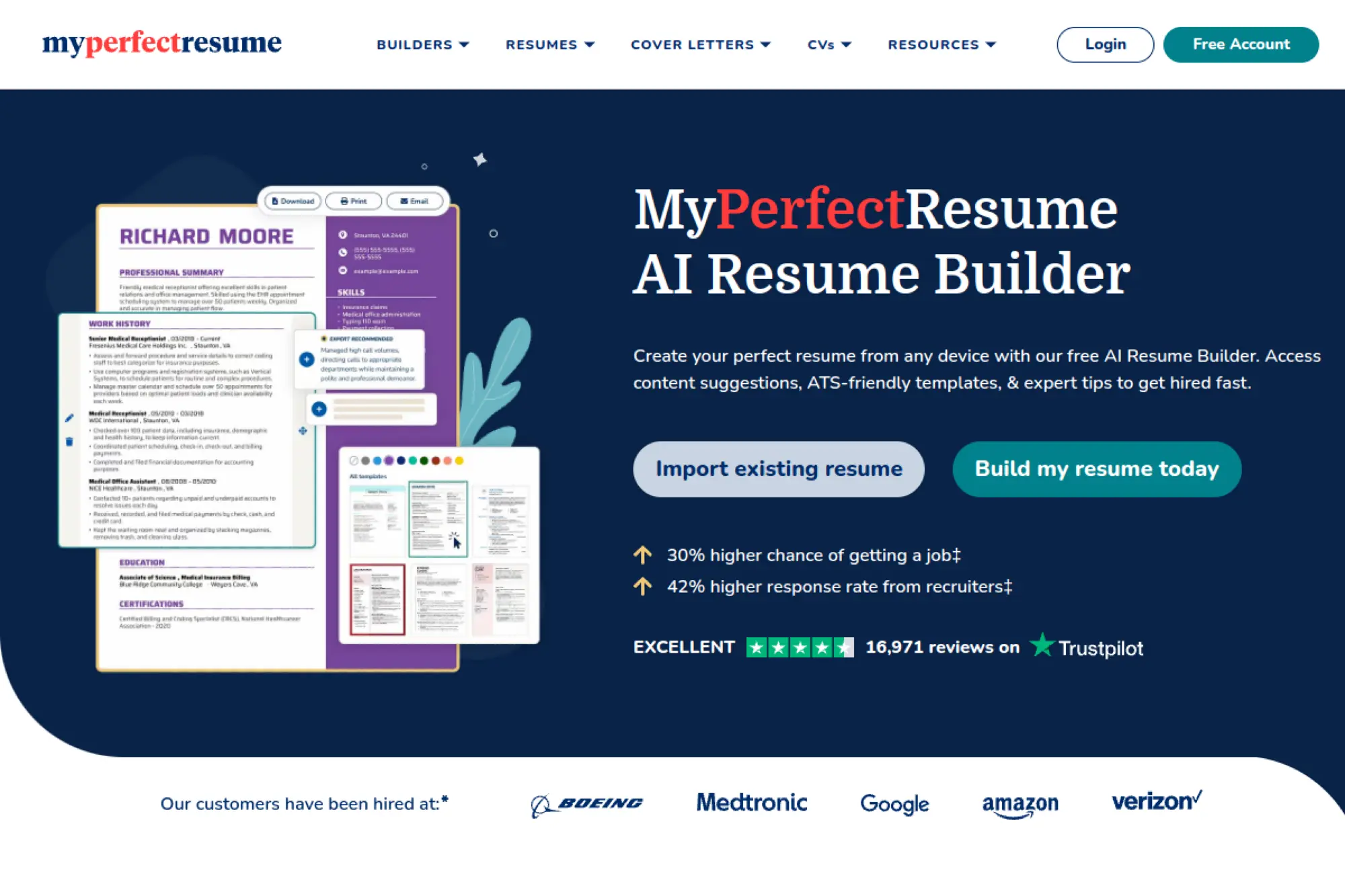
Task: Click the plus icon on the blank suggestion card
Action: pyautogui.click(x=319, y=409)
